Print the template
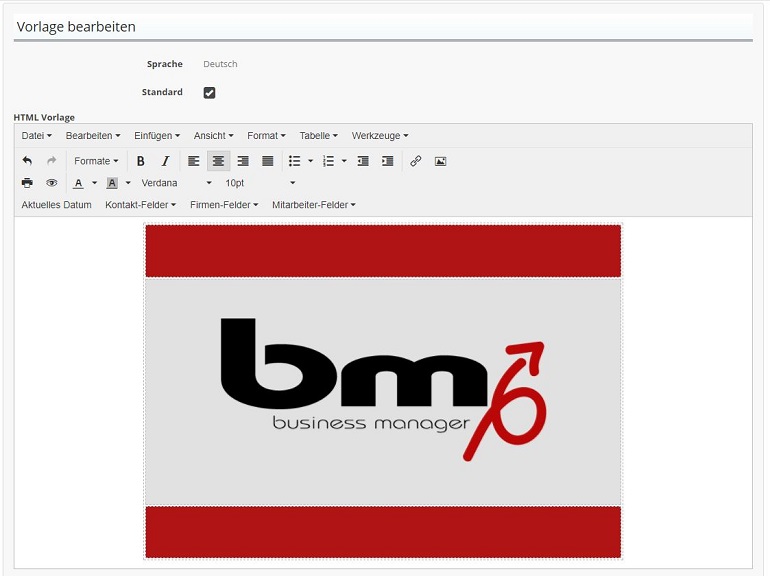Image resolution: width=770 pixels, height=576 pixels. pyautogui.click(x=28, y=183)
